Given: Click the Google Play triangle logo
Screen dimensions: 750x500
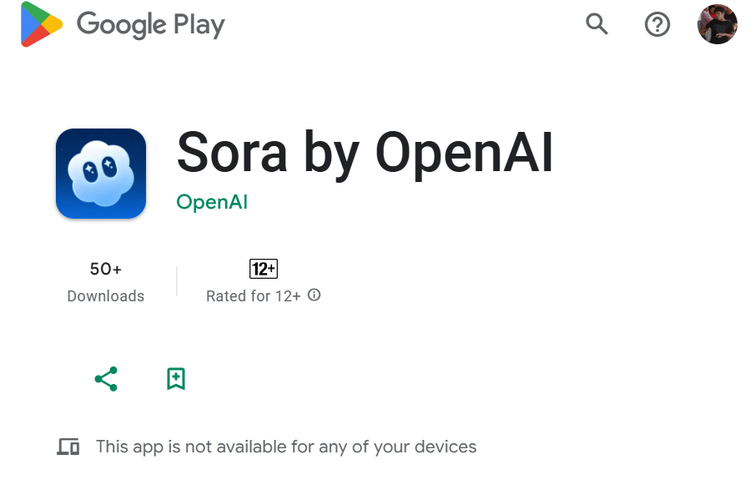Looking at the screenshot, I should click(40, 25).
